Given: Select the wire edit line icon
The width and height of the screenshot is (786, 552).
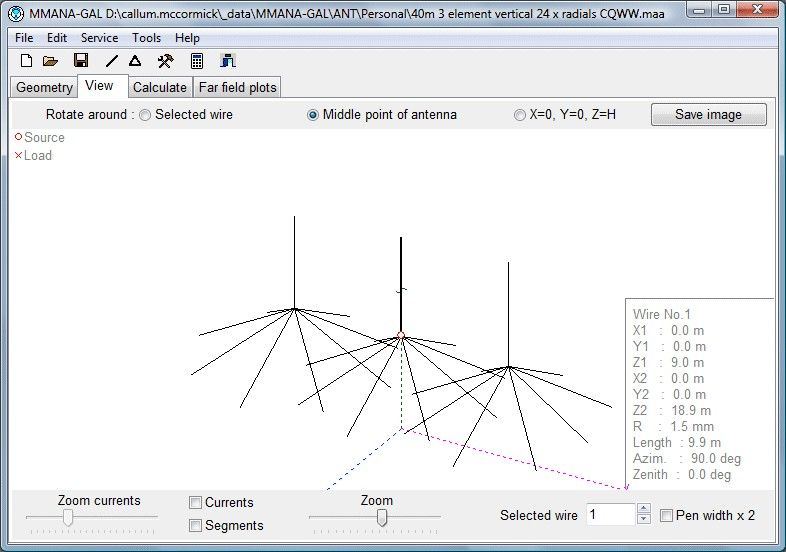Looking at the screenshot, I should [x=111, y=61].
